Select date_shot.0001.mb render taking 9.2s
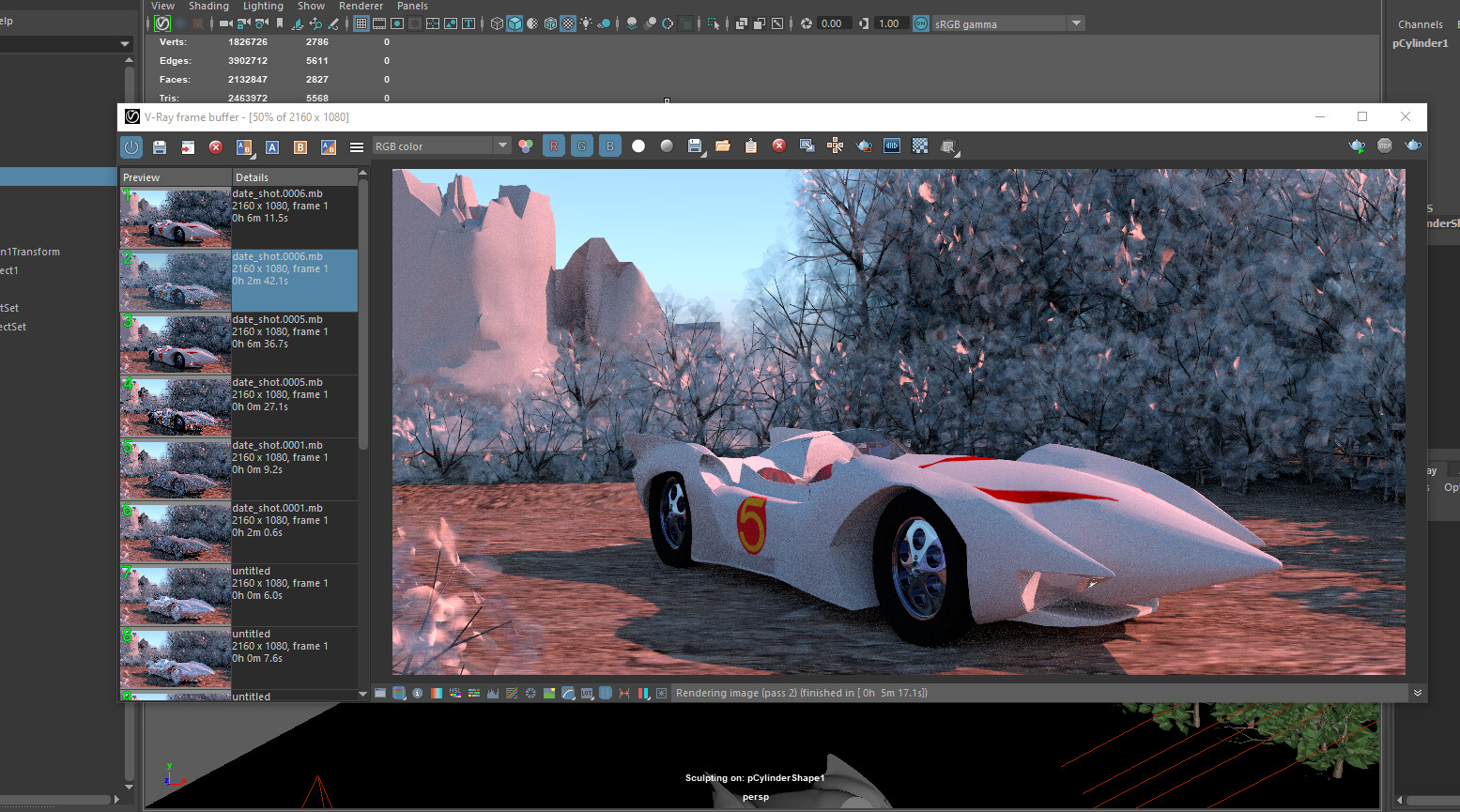The height and width of the screenshot is (812, 1460). 239,469
